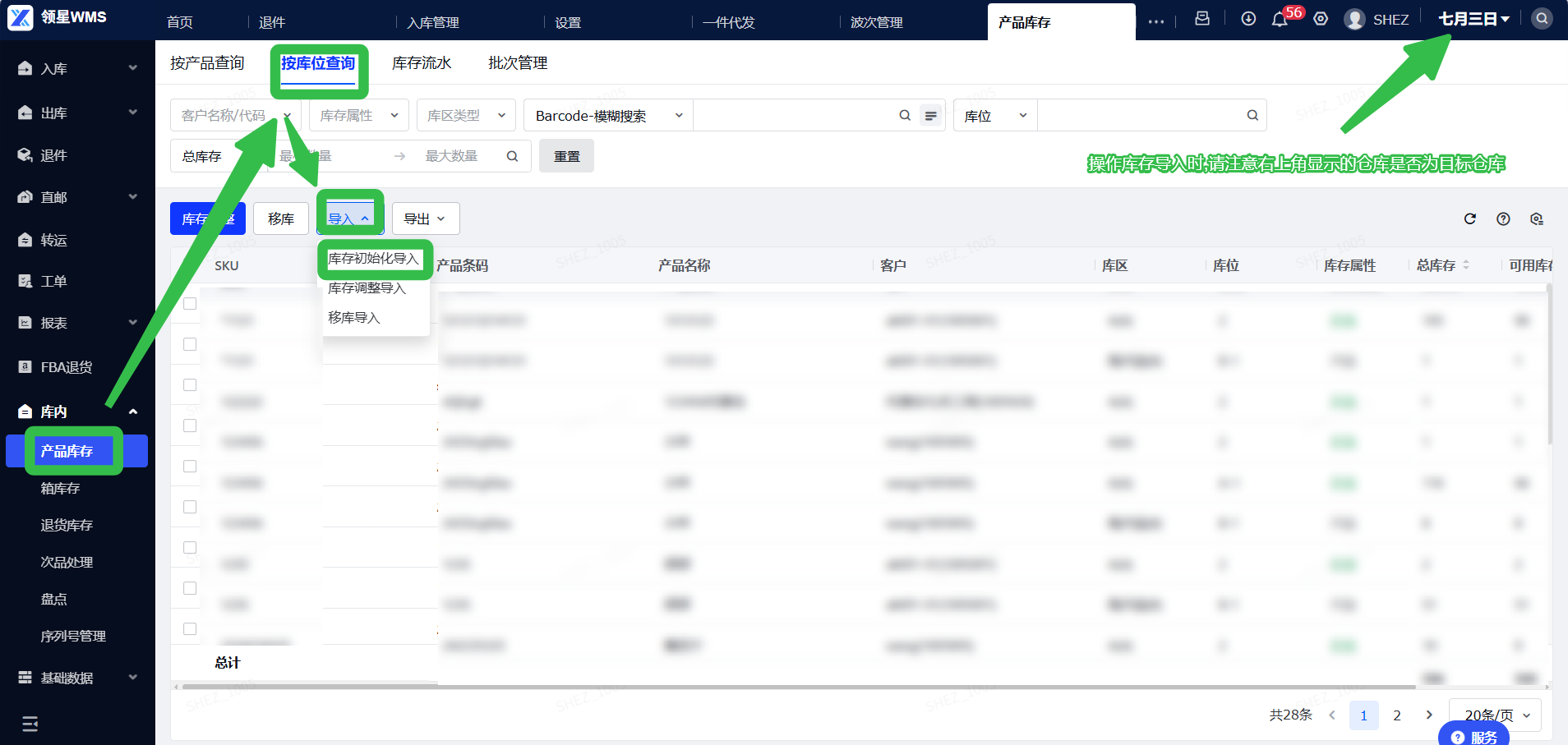The image size is (1568, 745).
Task: Select 库存初始化导入 from the import menu
Action: (x=374, y=259)
